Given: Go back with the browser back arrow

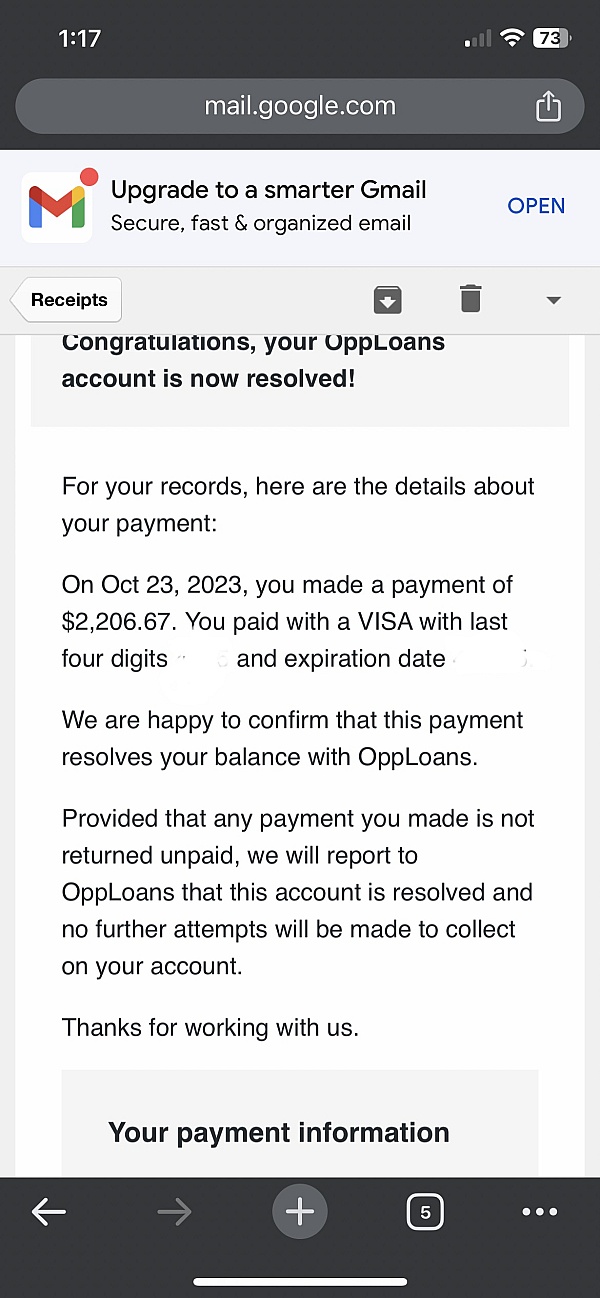Looking at the screenshot, I should [48, 1212].
